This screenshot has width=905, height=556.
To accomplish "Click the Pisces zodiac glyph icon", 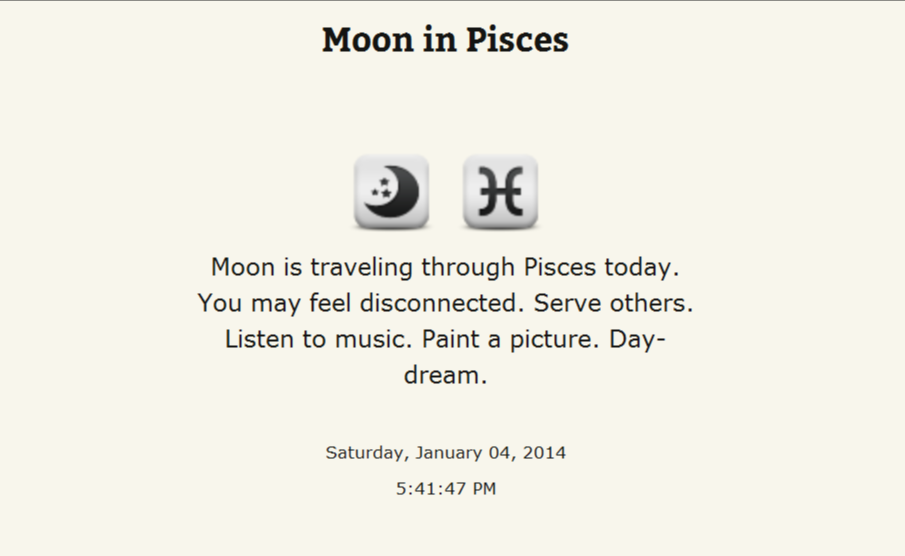I will point(500,192).
